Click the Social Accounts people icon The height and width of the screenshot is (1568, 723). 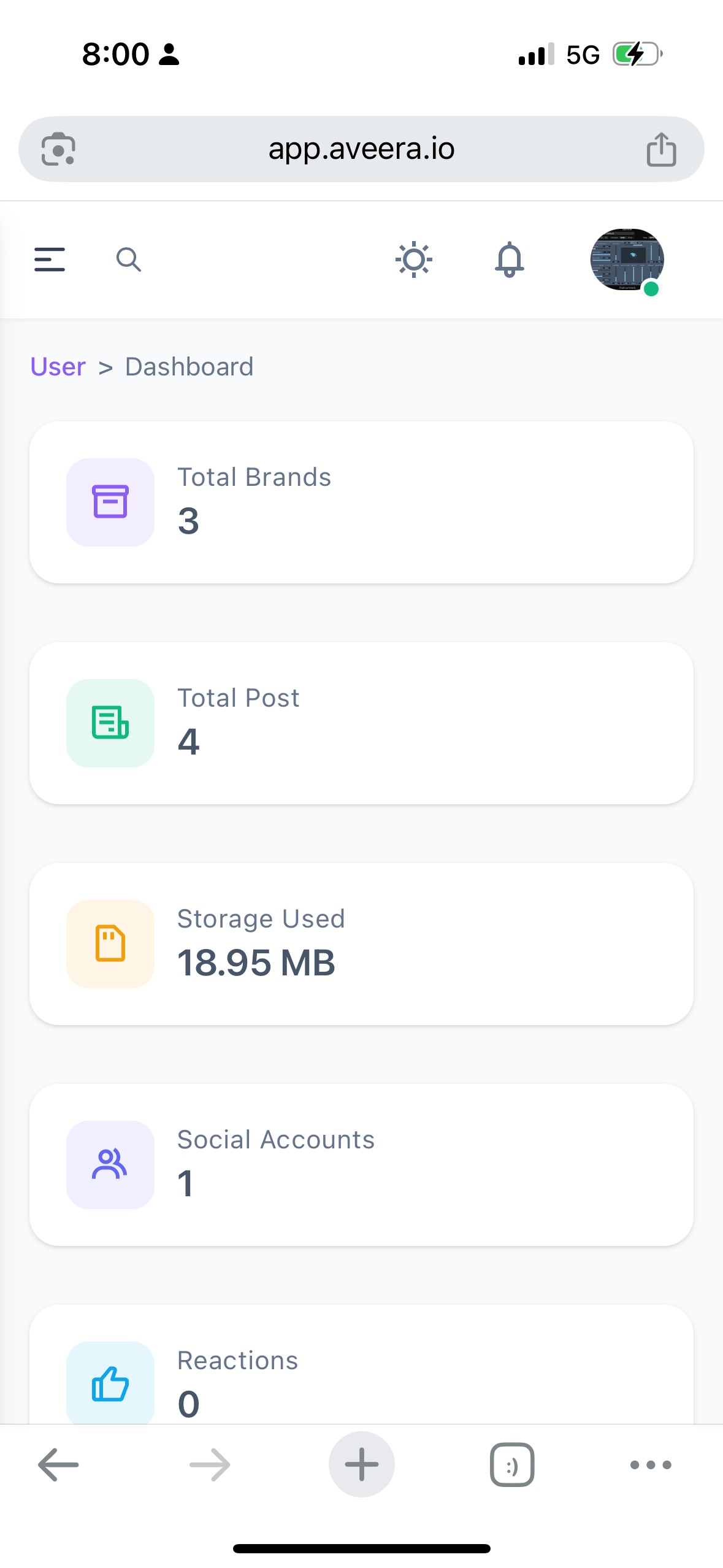(x=110, y=1164)
